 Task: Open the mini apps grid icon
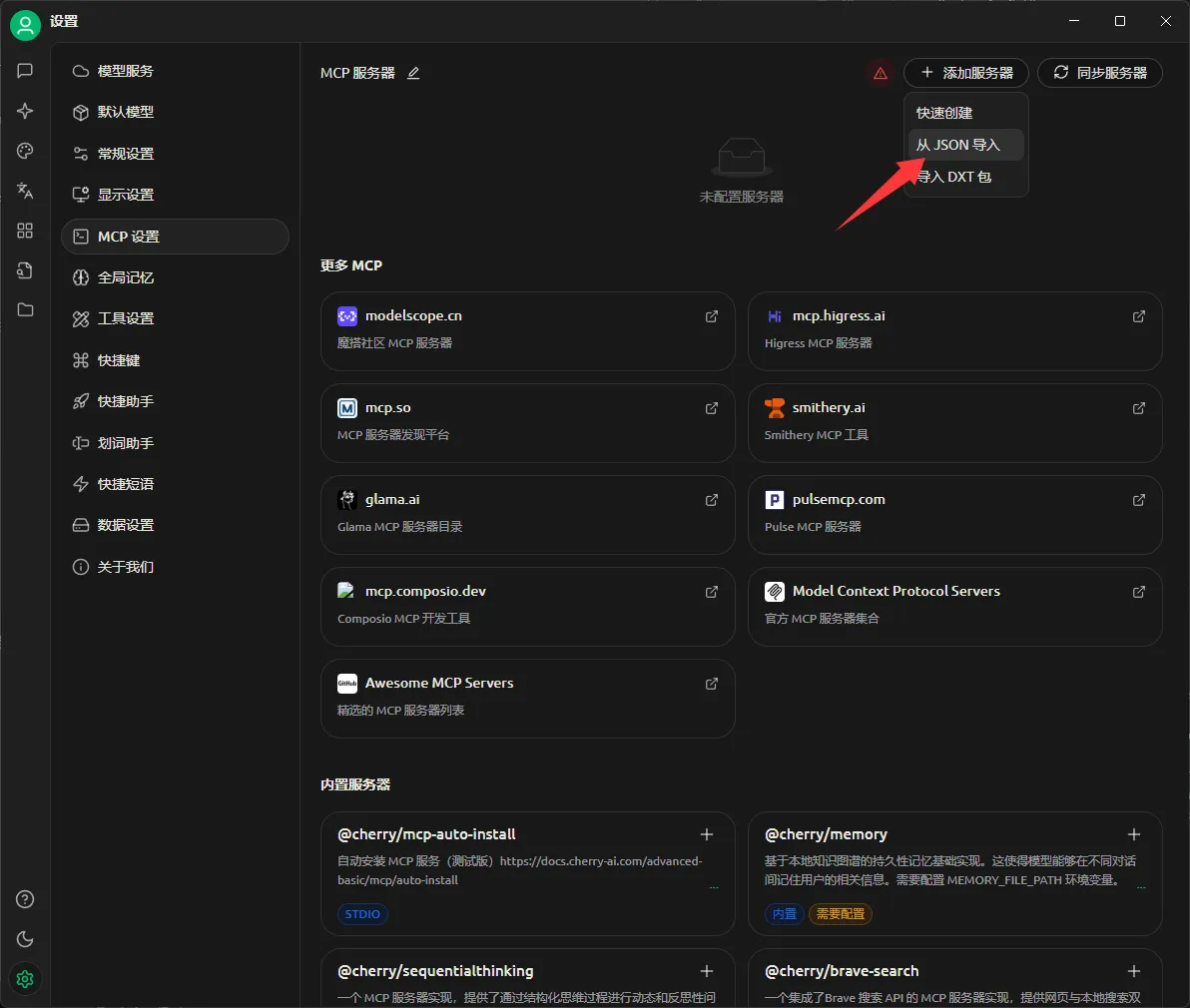coord(25,231)
